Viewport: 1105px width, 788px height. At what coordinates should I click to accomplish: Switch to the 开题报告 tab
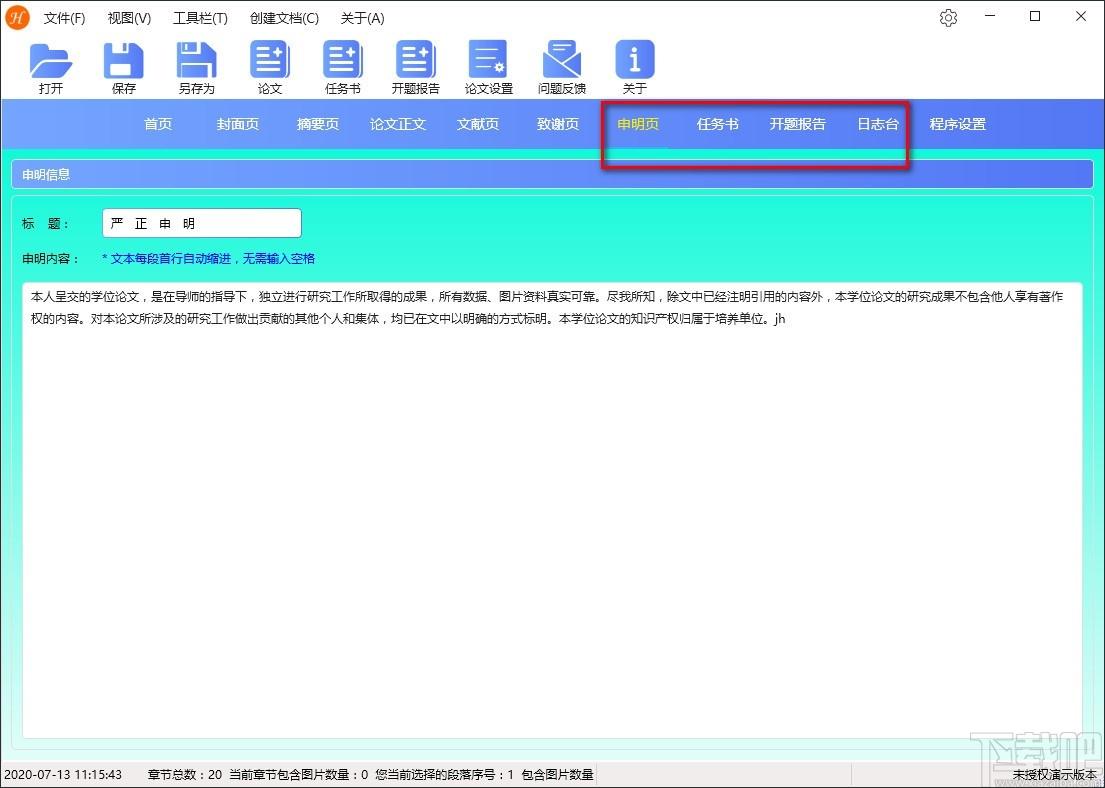[798, 124]
